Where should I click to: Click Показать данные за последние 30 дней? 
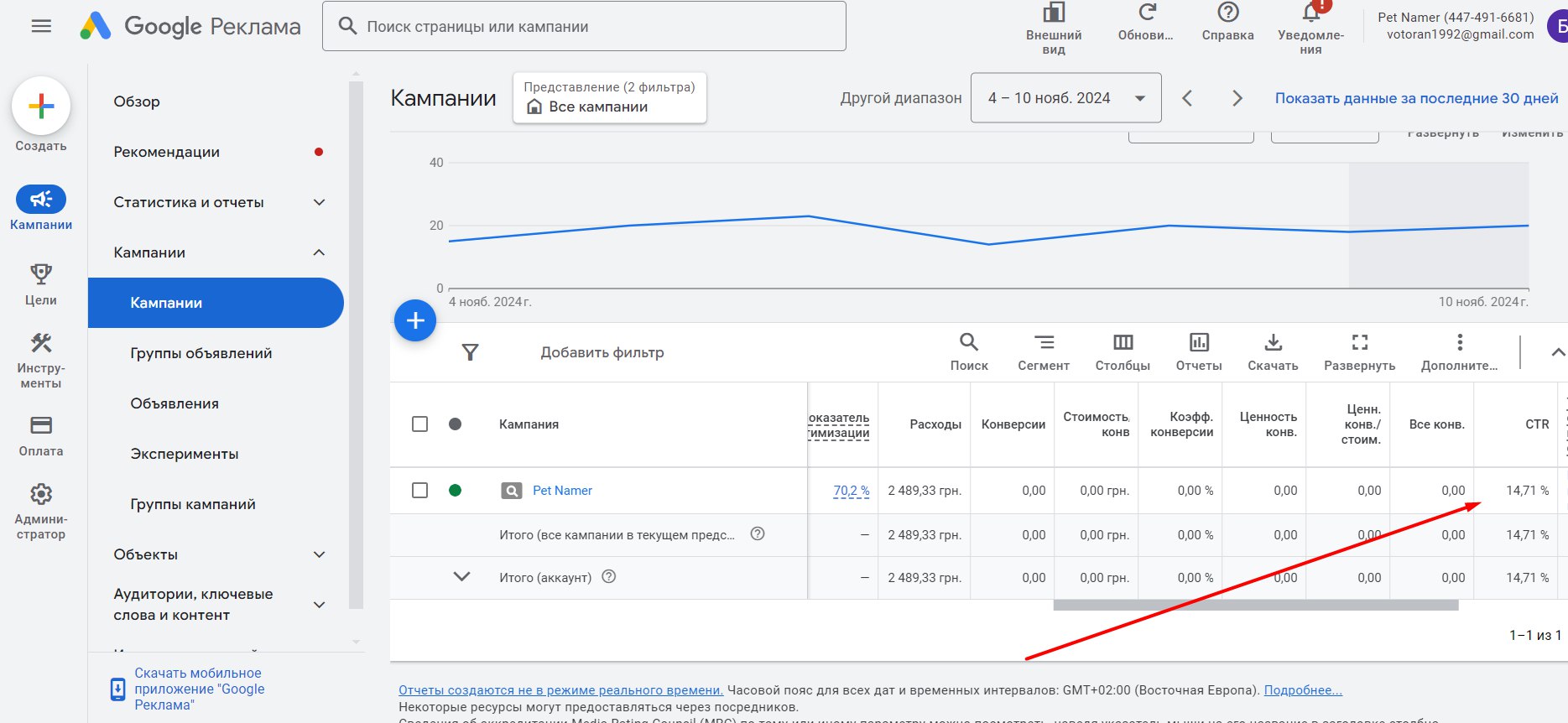tap(1417, 98)
